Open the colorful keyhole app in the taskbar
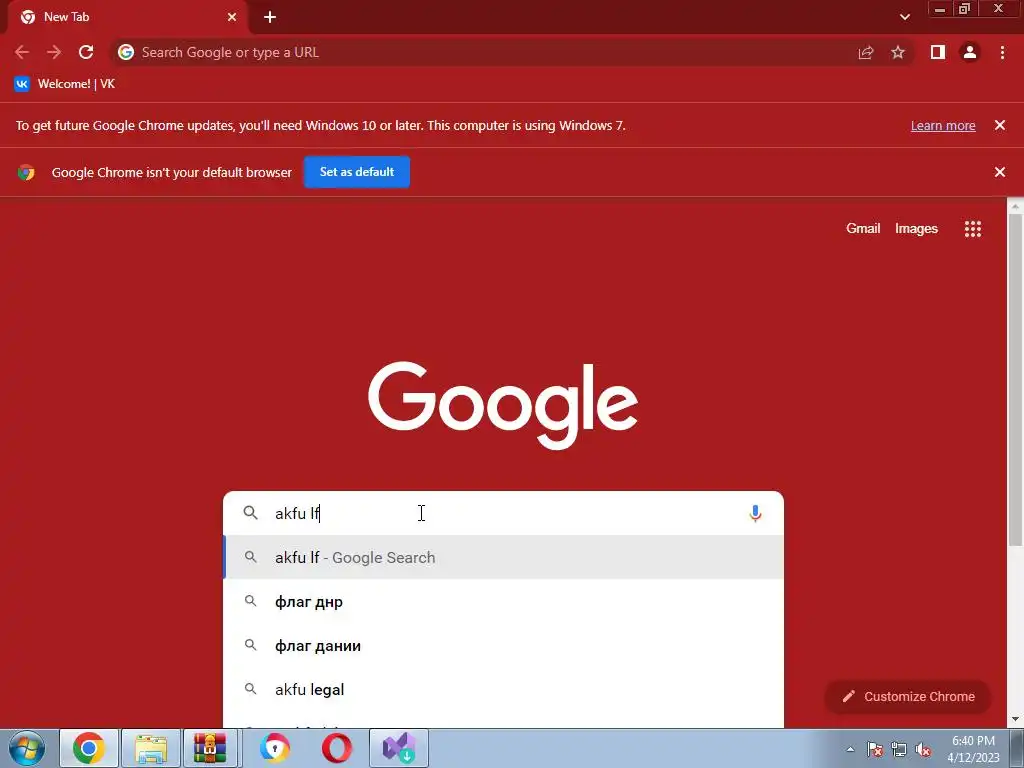 pos(274,748)
